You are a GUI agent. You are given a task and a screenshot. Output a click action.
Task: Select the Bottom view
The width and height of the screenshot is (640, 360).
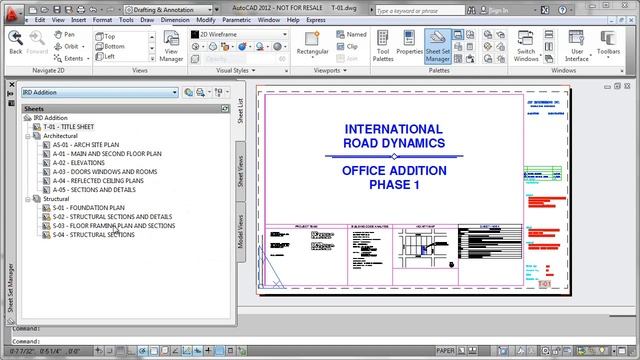pyautogui.click(x=110, y=47)
